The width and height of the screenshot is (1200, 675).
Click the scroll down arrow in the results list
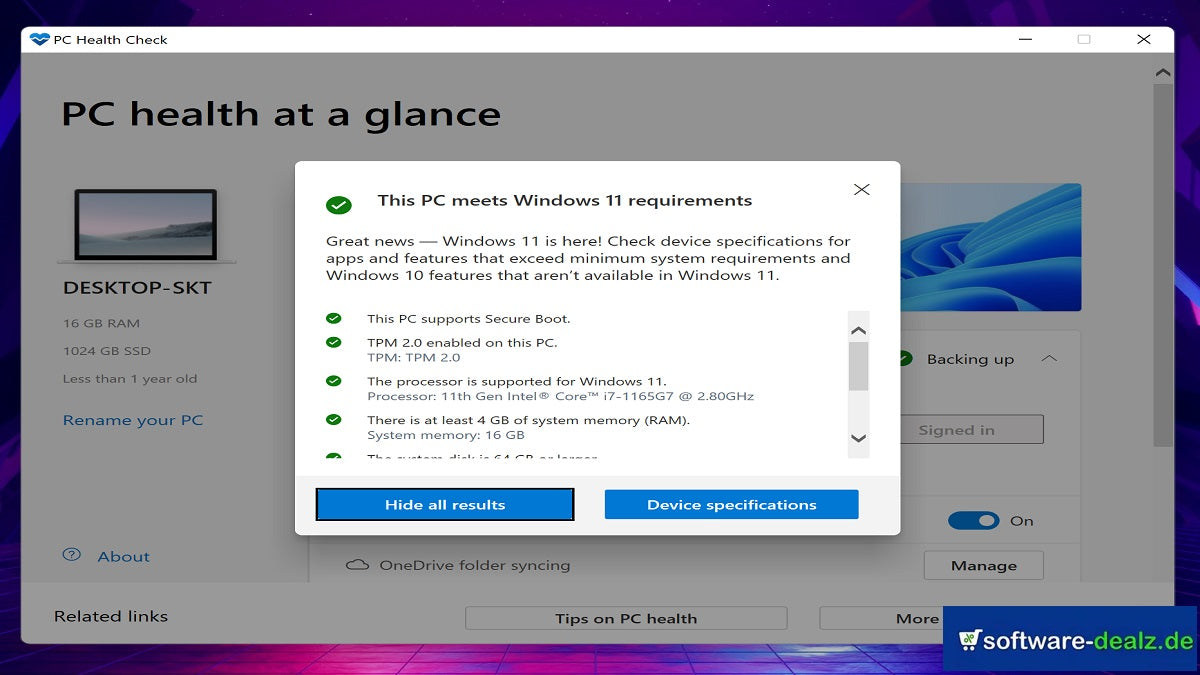(x=856, y=436)
